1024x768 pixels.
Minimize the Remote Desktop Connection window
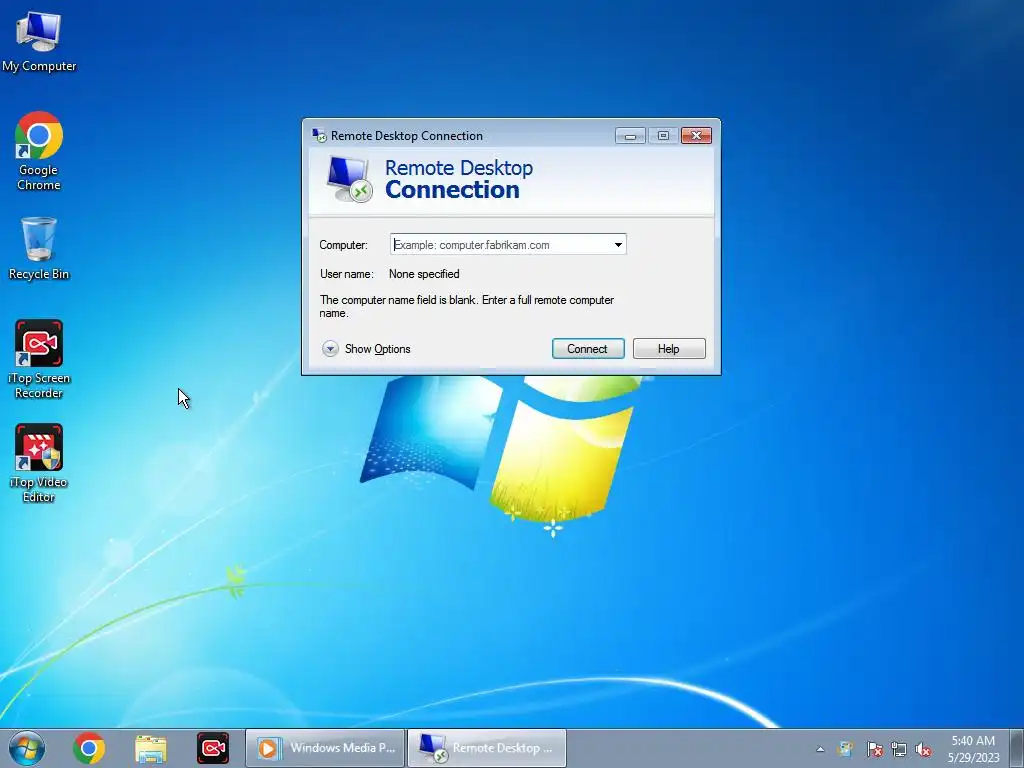[x=630, y=136]
